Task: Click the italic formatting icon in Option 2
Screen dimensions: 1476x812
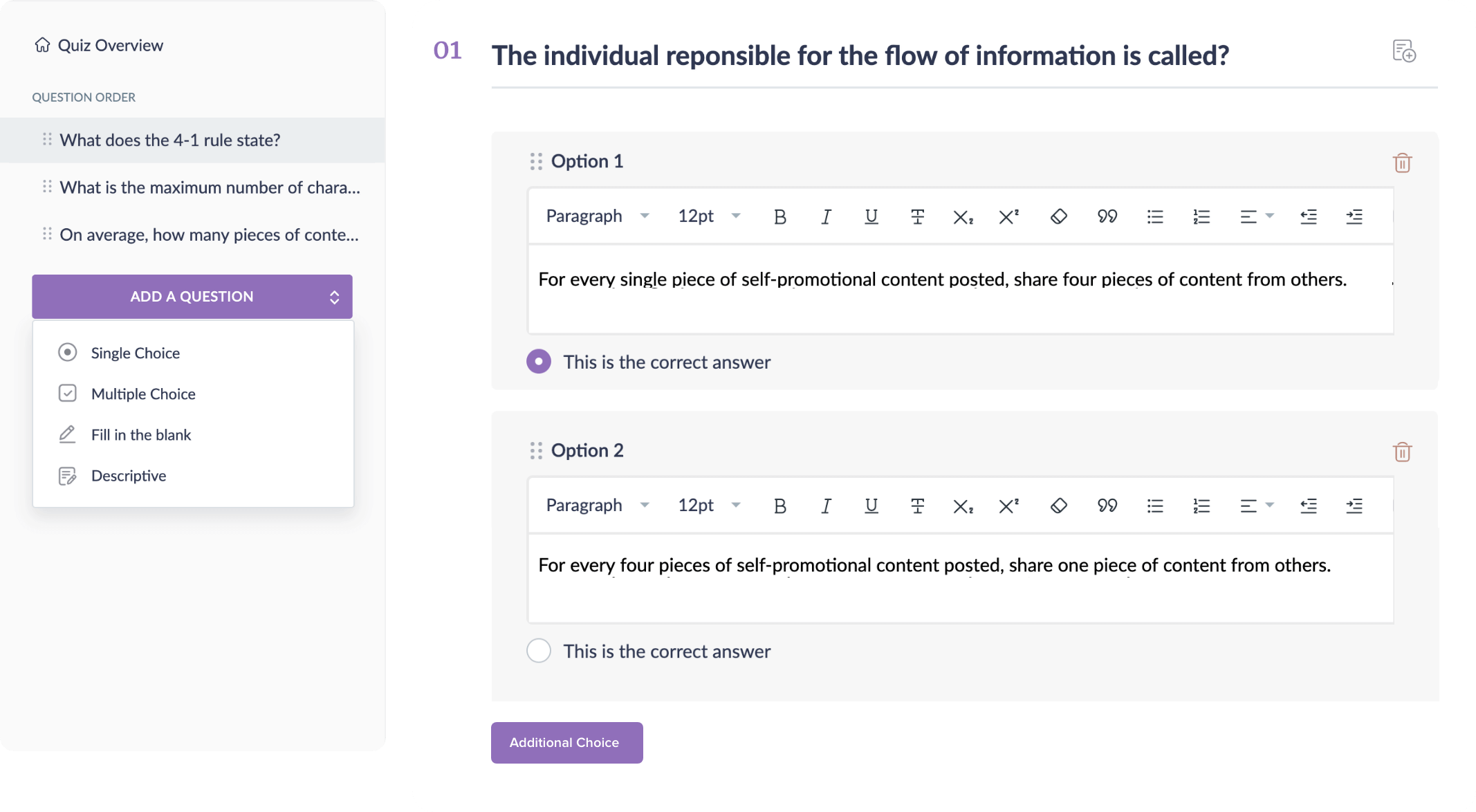Action: pyautogui.click(x=825, y=505)
